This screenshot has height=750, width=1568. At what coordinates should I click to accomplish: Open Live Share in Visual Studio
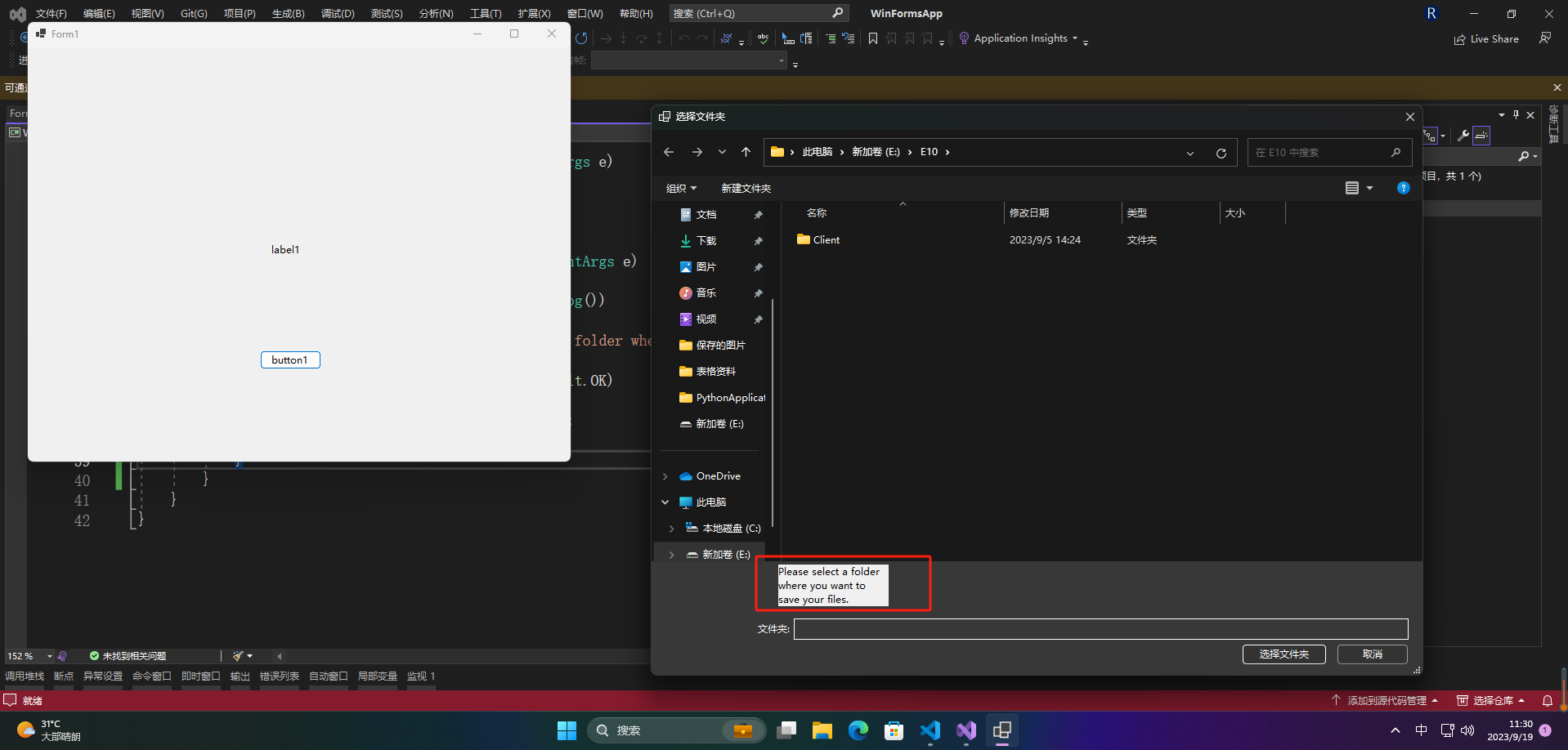1486,39
